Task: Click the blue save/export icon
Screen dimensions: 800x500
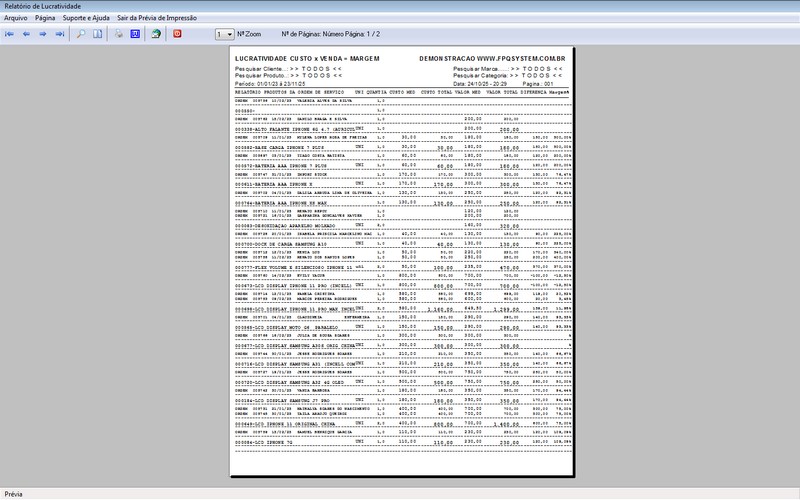Action: tap(136, 34)
